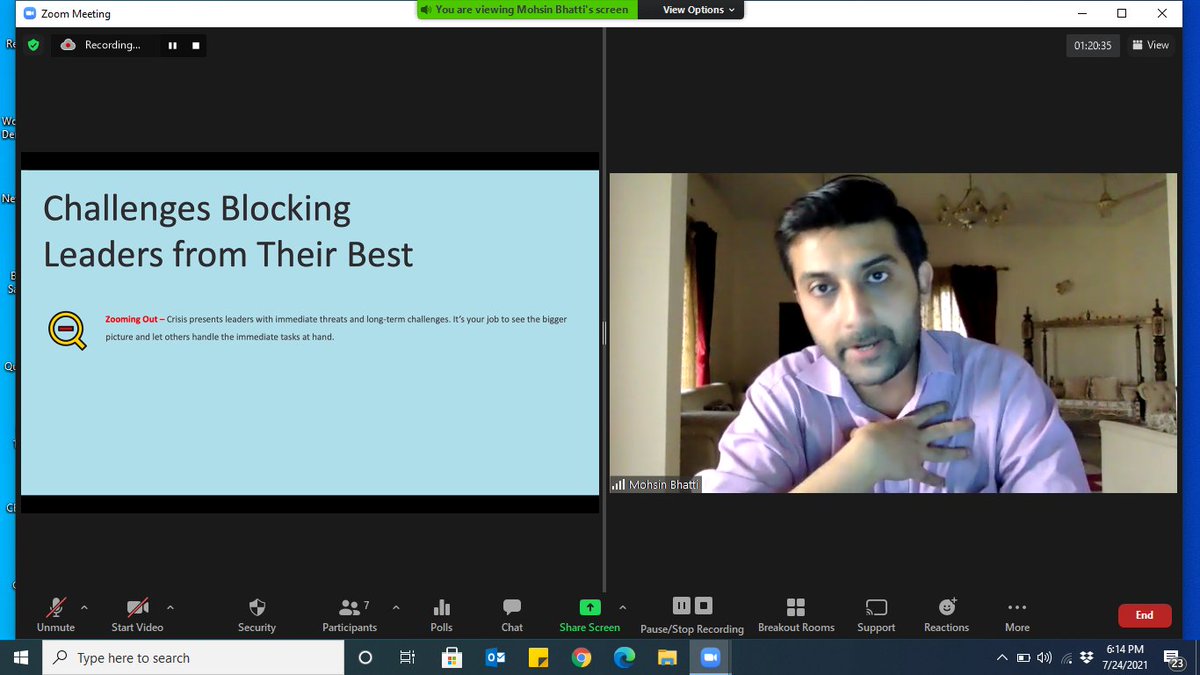Viewport: 1200px width, 675px height.
Task: Click Mohsin Bhatti's video feed
Action: click(x=893, y=333)
